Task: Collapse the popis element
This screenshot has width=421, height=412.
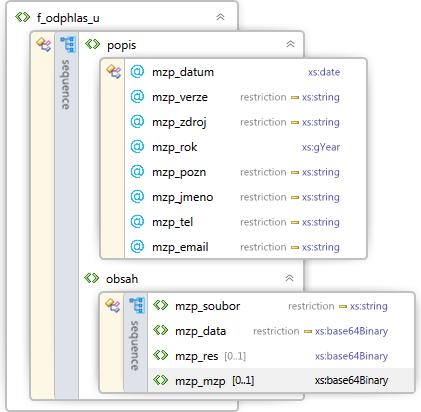Action: point(290,44)
